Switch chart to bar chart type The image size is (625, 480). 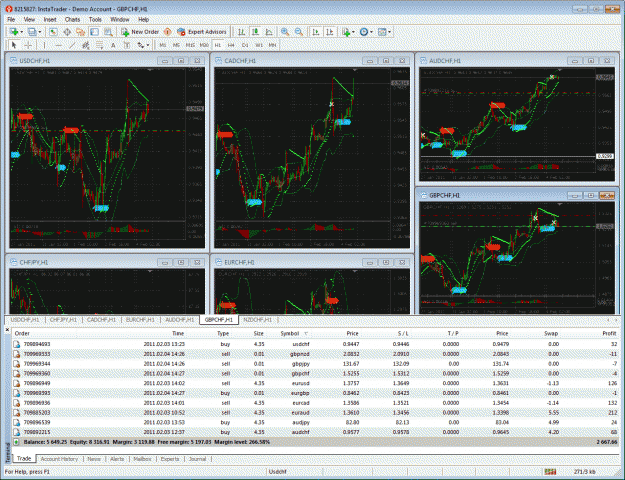tap(241, 32)
